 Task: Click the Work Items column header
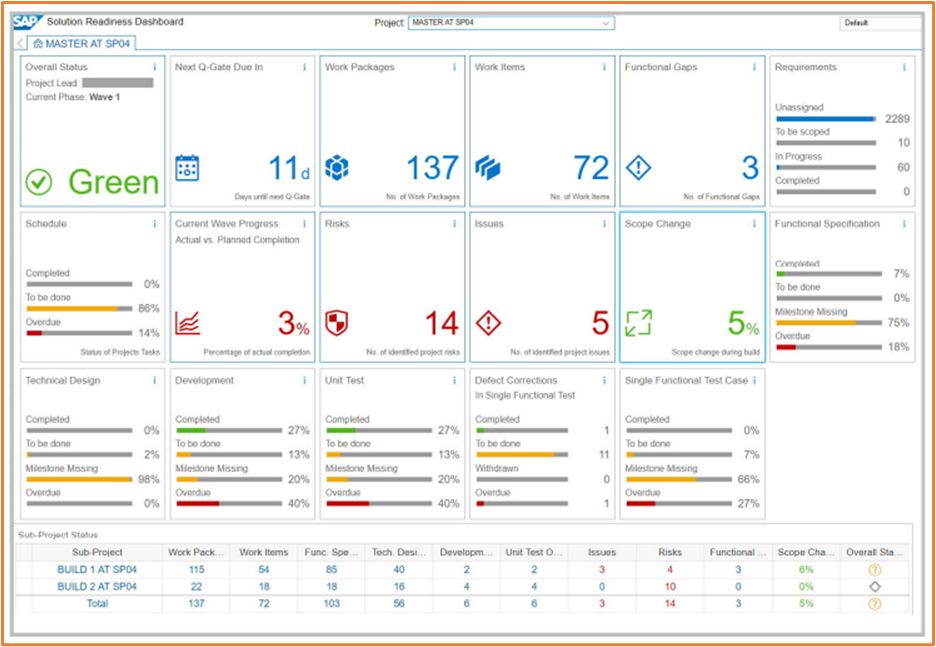264,553
